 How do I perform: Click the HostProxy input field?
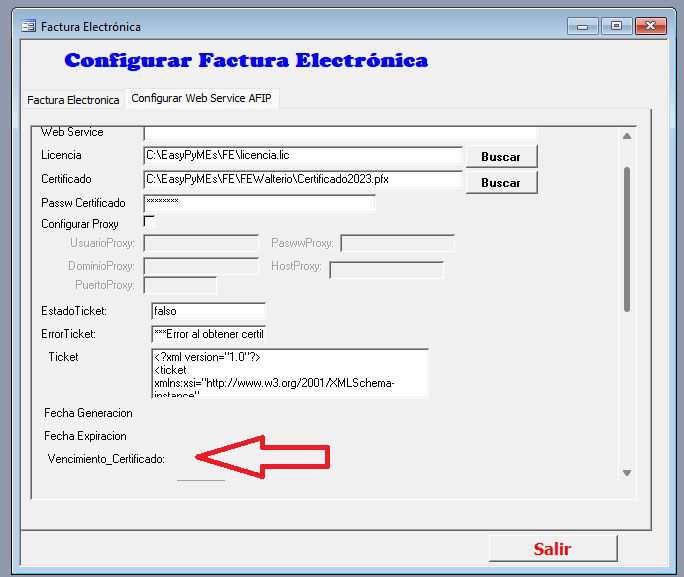[x=386, y=269]
